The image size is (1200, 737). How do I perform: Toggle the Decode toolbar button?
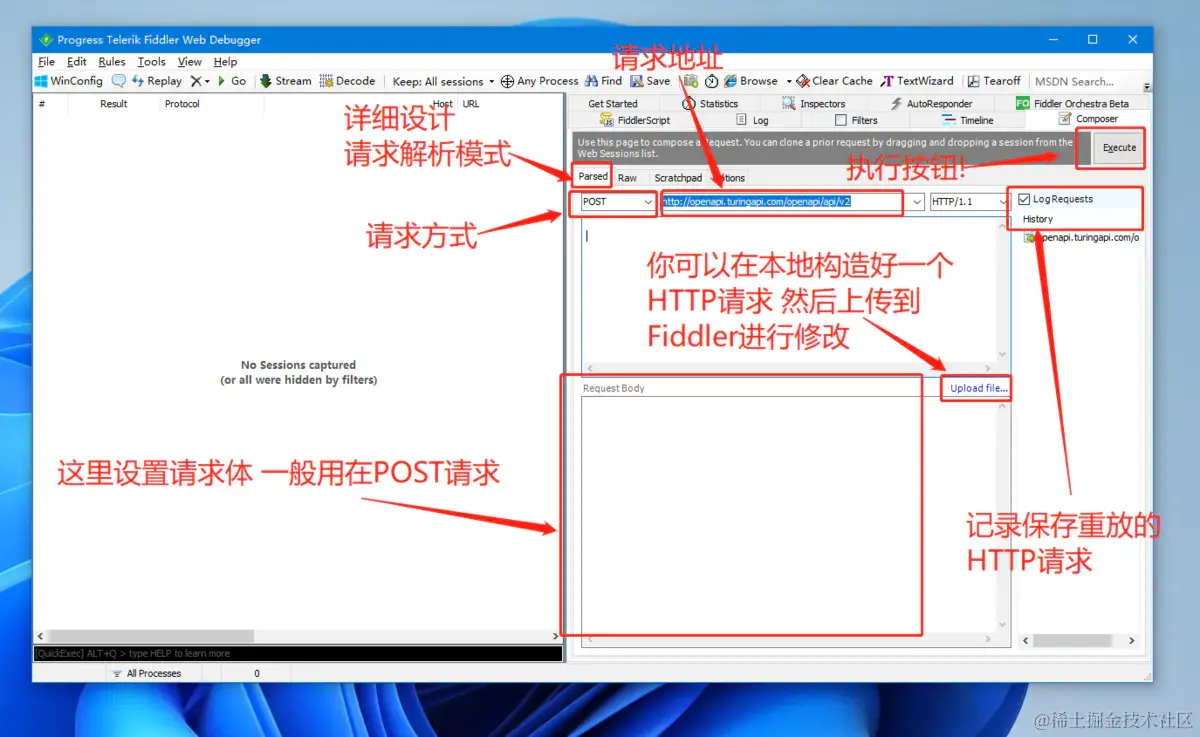tap(348, 81)
